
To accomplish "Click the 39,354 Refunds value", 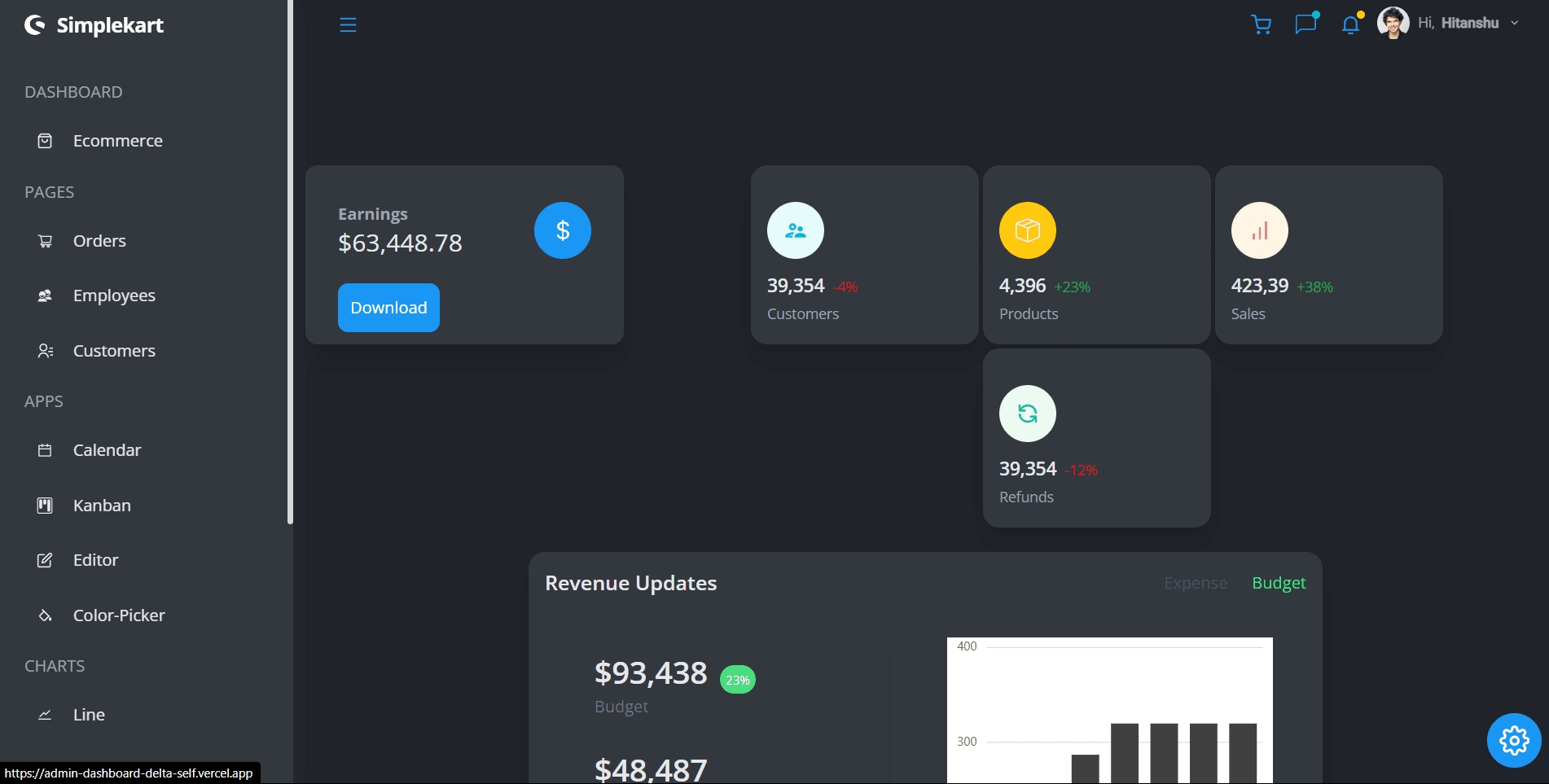I will point(1028,469).
